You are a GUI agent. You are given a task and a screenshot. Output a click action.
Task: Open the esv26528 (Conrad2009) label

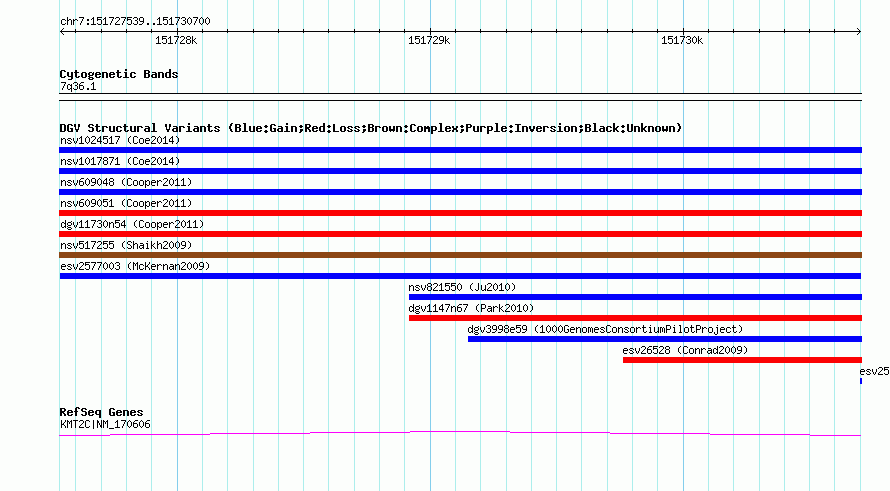click(x=685, y=350)
